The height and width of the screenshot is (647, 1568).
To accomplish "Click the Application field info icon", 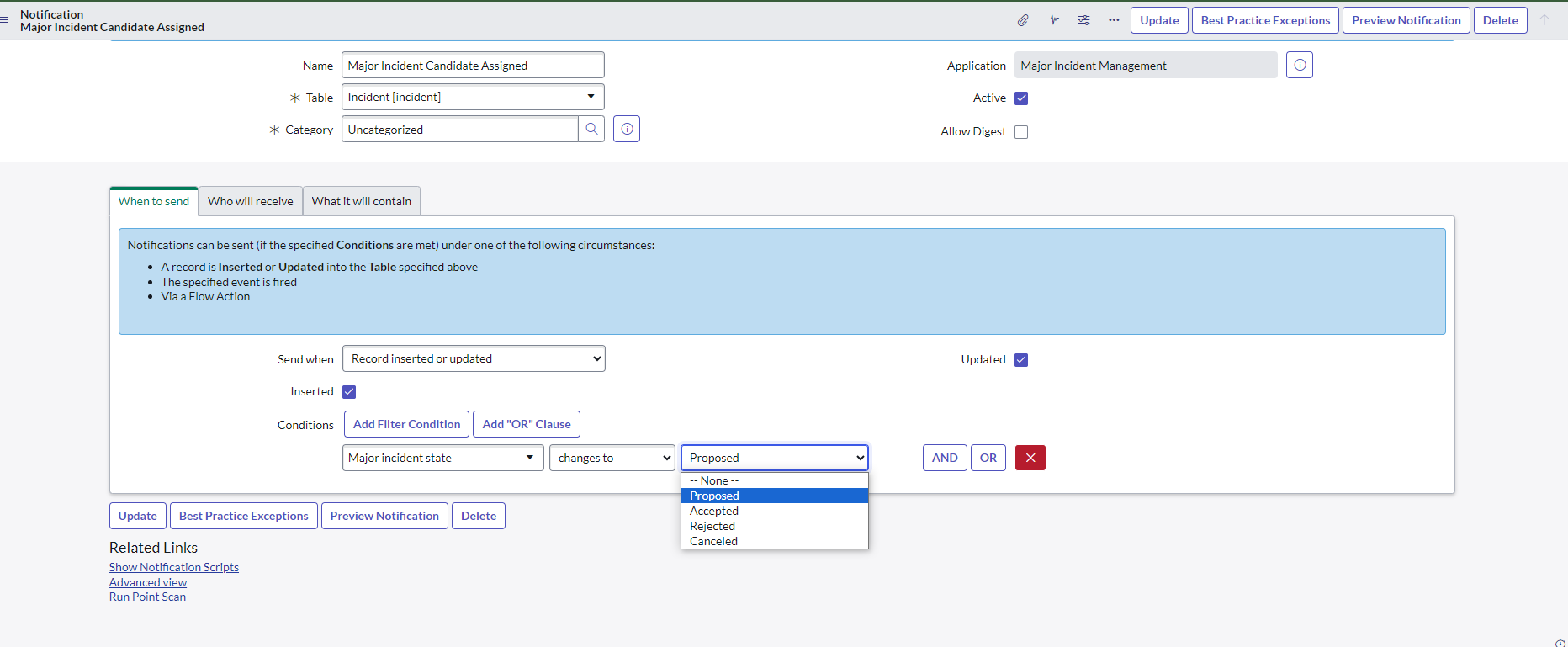I will tap(1300, 65).
